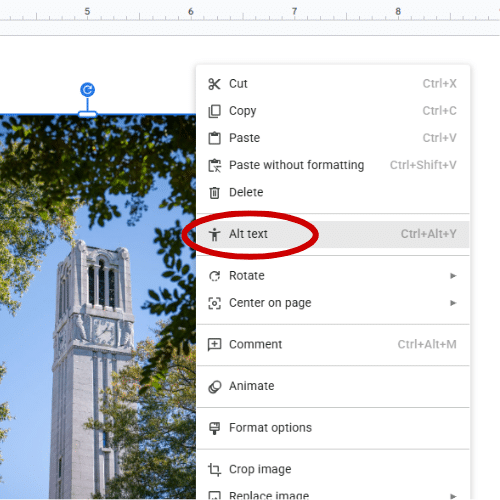This screenshot has height=500, width=500.
Task: Click the Comment plus icon
Action: point(214,345)
